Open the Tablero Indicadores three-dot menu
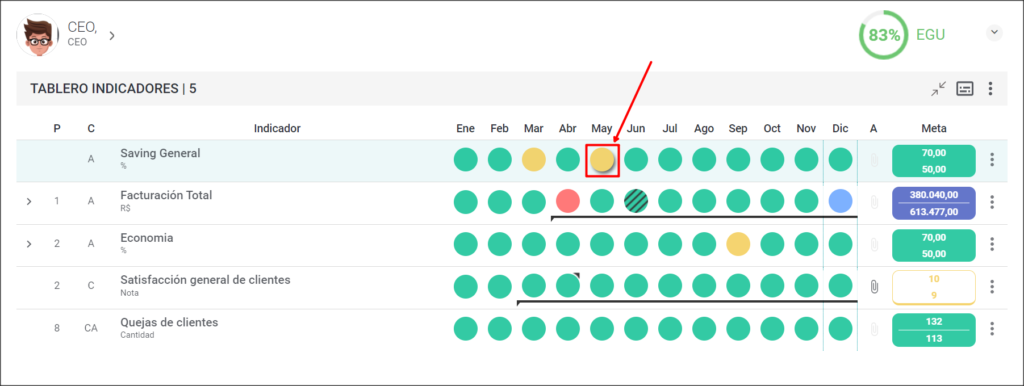The height and width of the screenshot is (386, 1024). coord(991,89)
